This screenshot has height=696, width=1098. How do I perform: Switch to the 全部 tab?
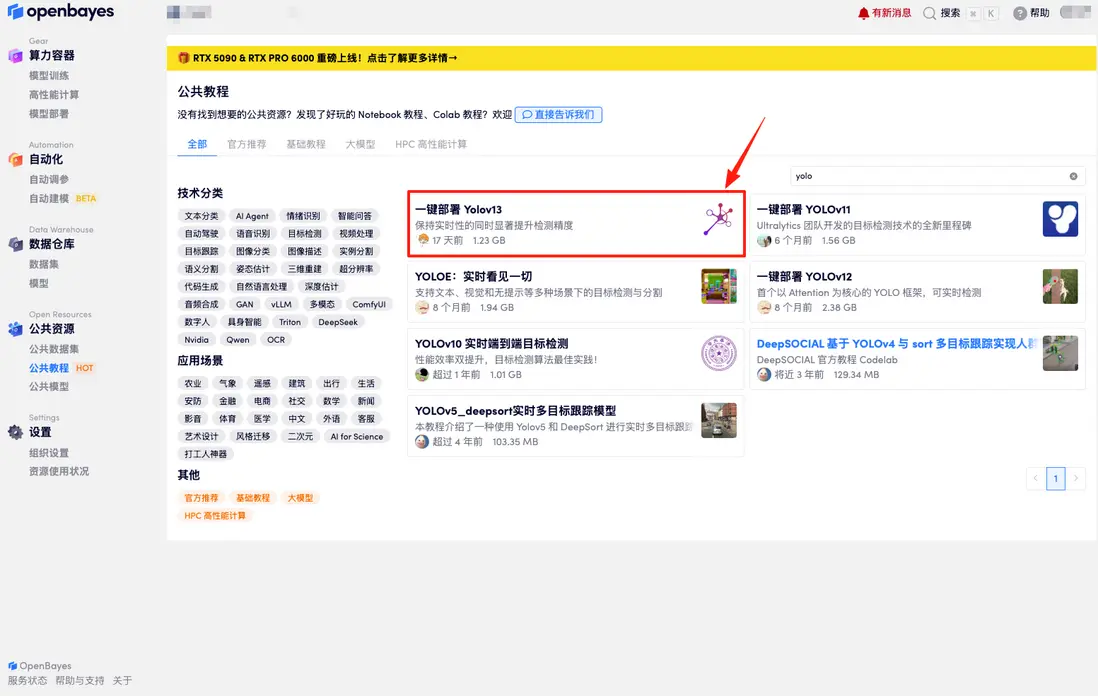pos(197,144)
